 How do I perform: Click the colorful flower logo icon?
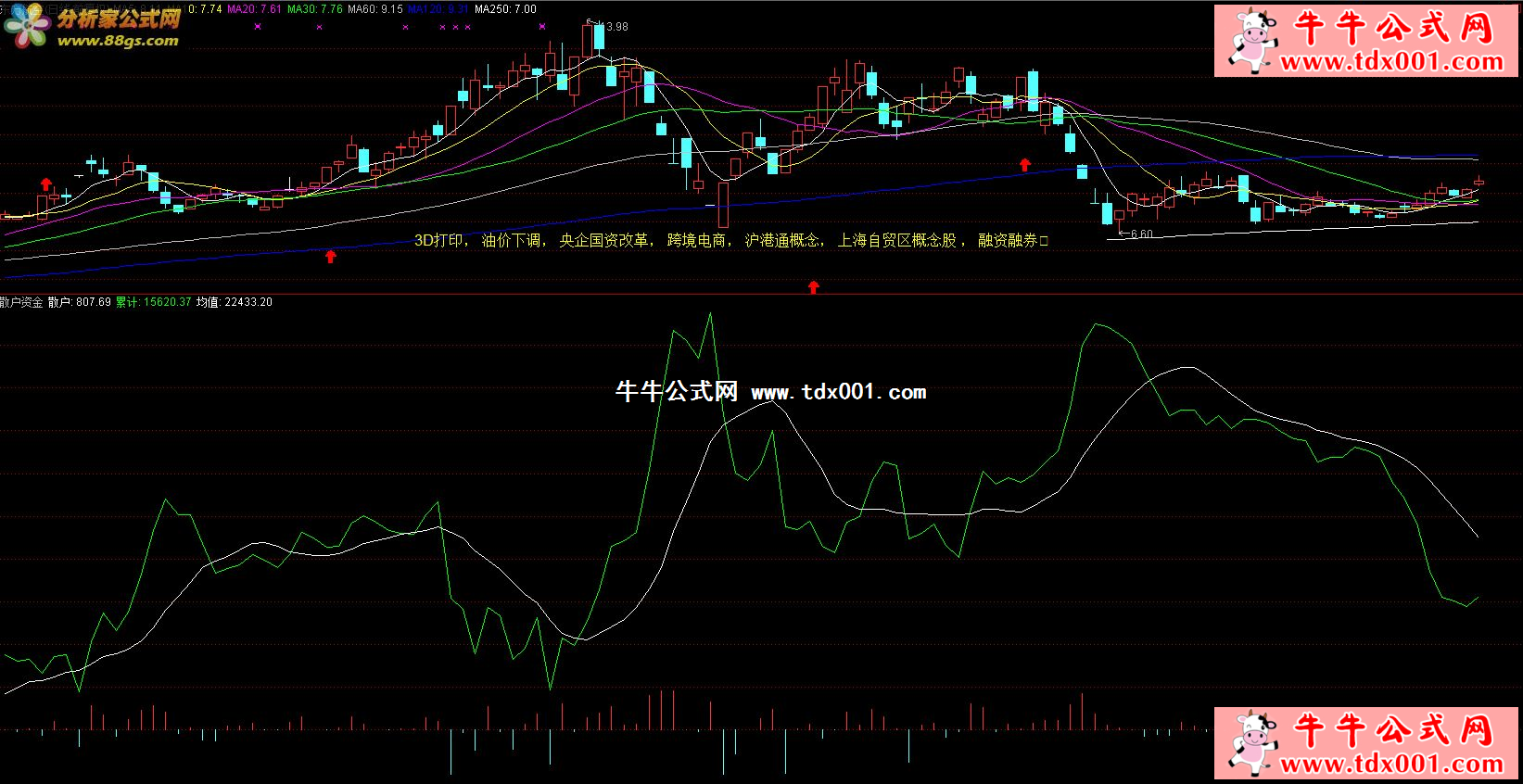point(26,27)
